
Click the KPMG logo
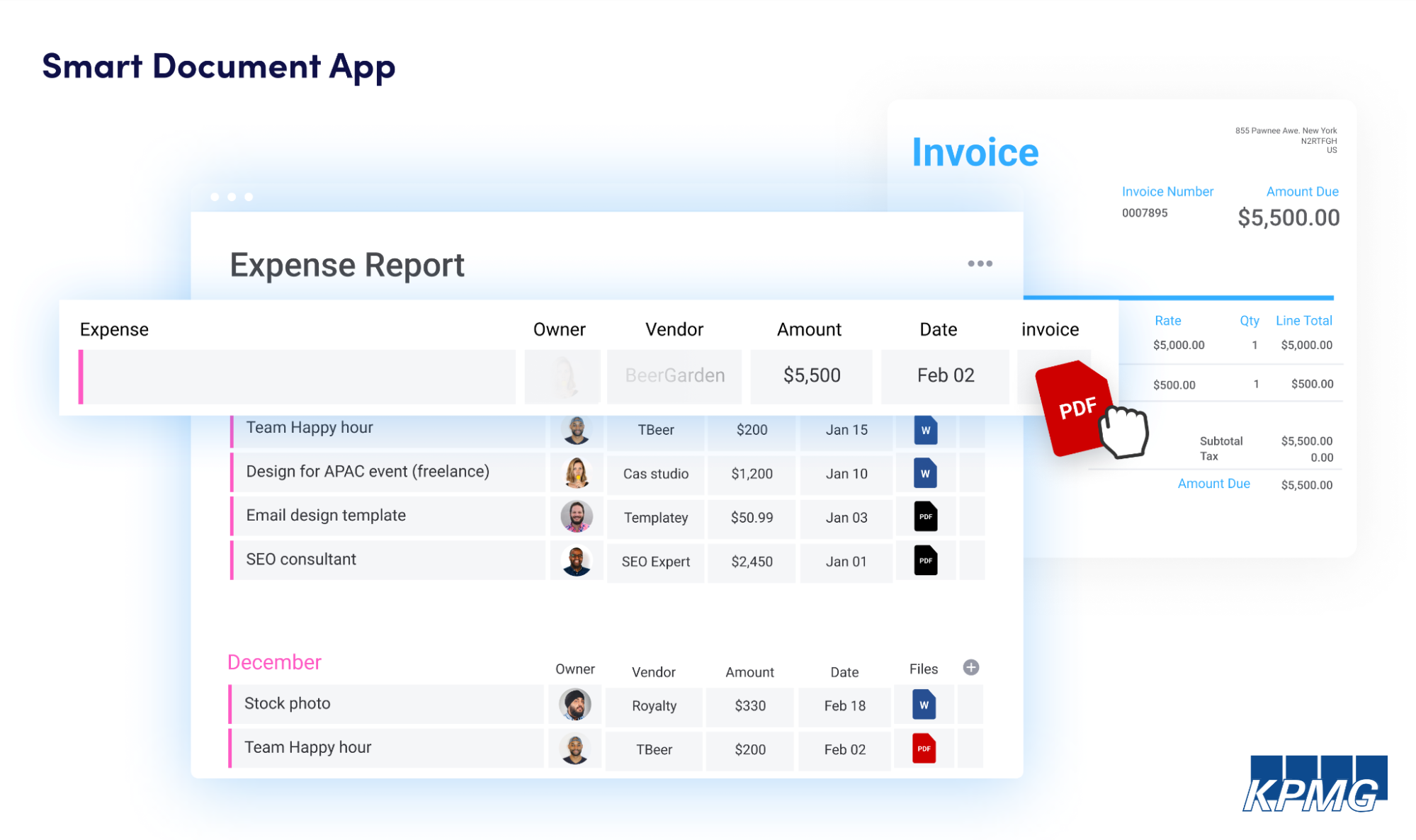pos(1315,784)
